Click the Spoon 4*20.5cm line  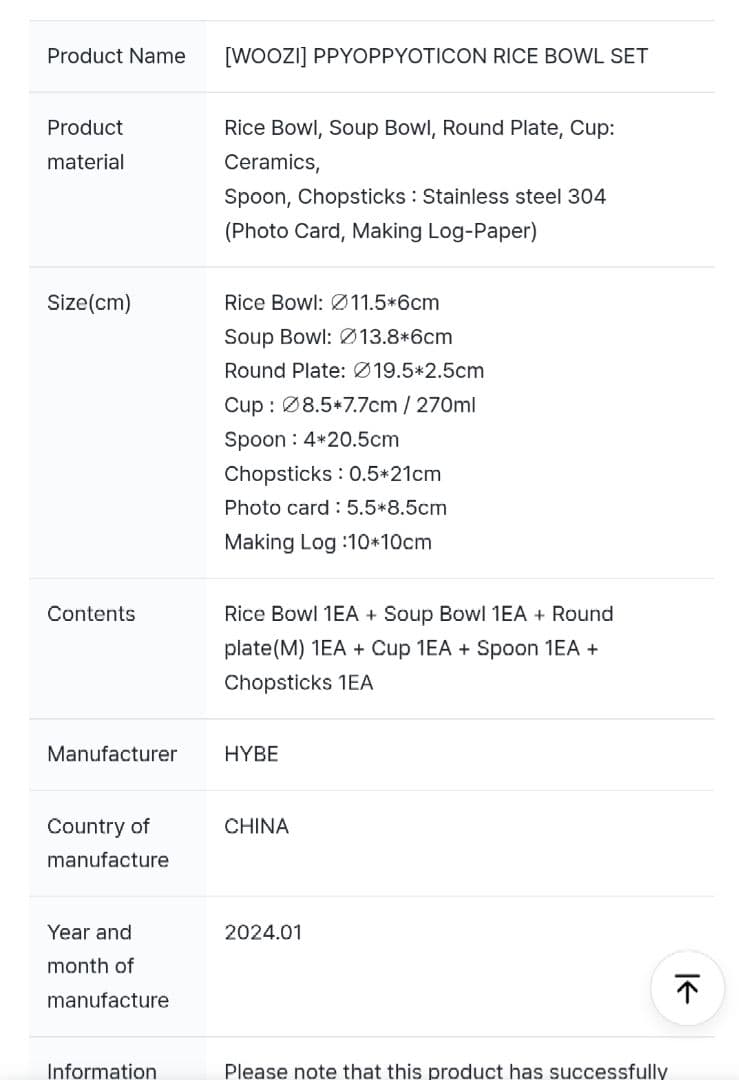pyautogui.click(x=311, y=439)
